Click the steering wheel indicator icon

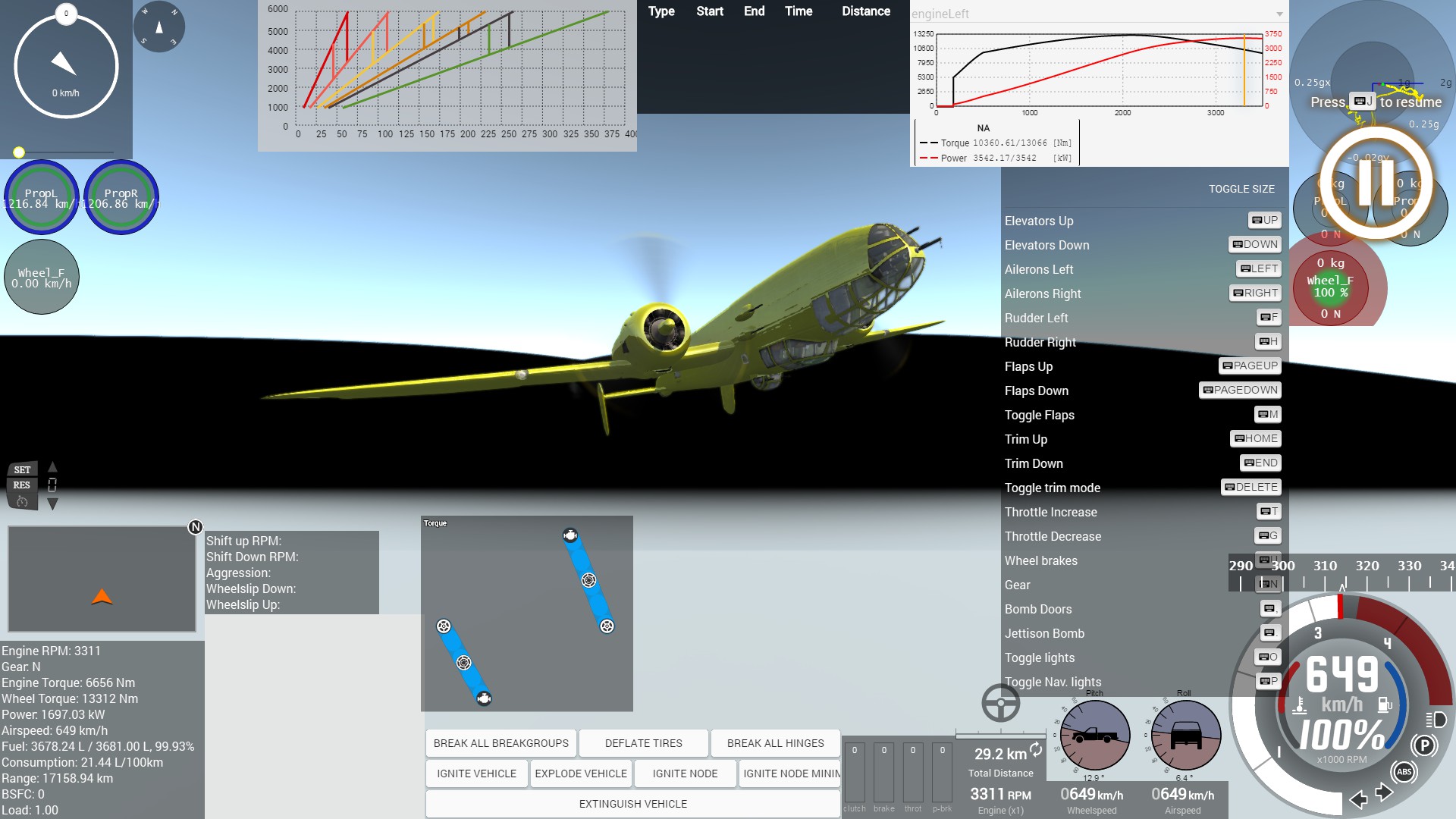[x=1000, y=703]
